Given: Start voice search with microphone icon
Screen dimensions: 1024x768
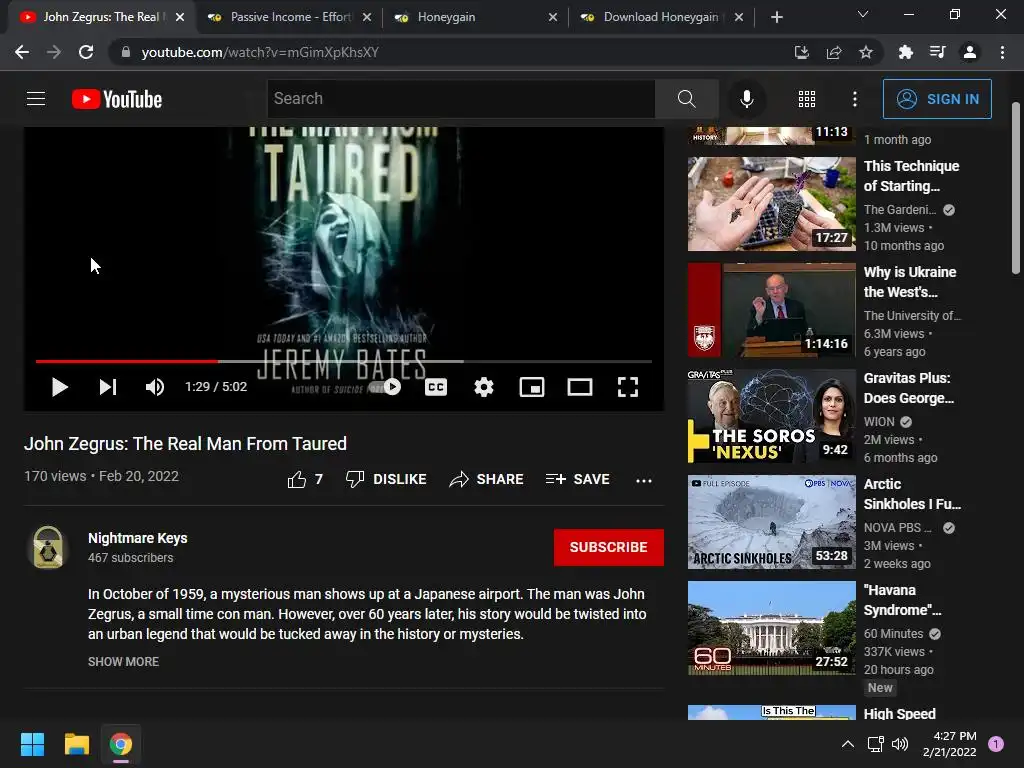Looking at the screenshot, I should click(746, 99).
